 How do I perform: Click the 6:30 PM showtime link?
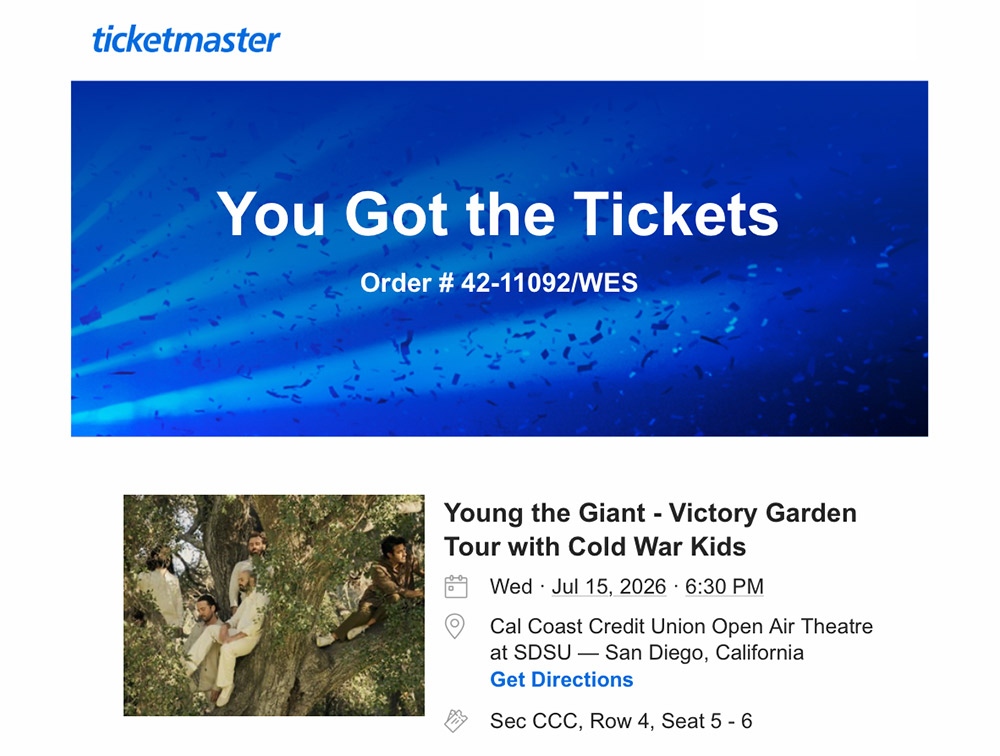[722, 587]
